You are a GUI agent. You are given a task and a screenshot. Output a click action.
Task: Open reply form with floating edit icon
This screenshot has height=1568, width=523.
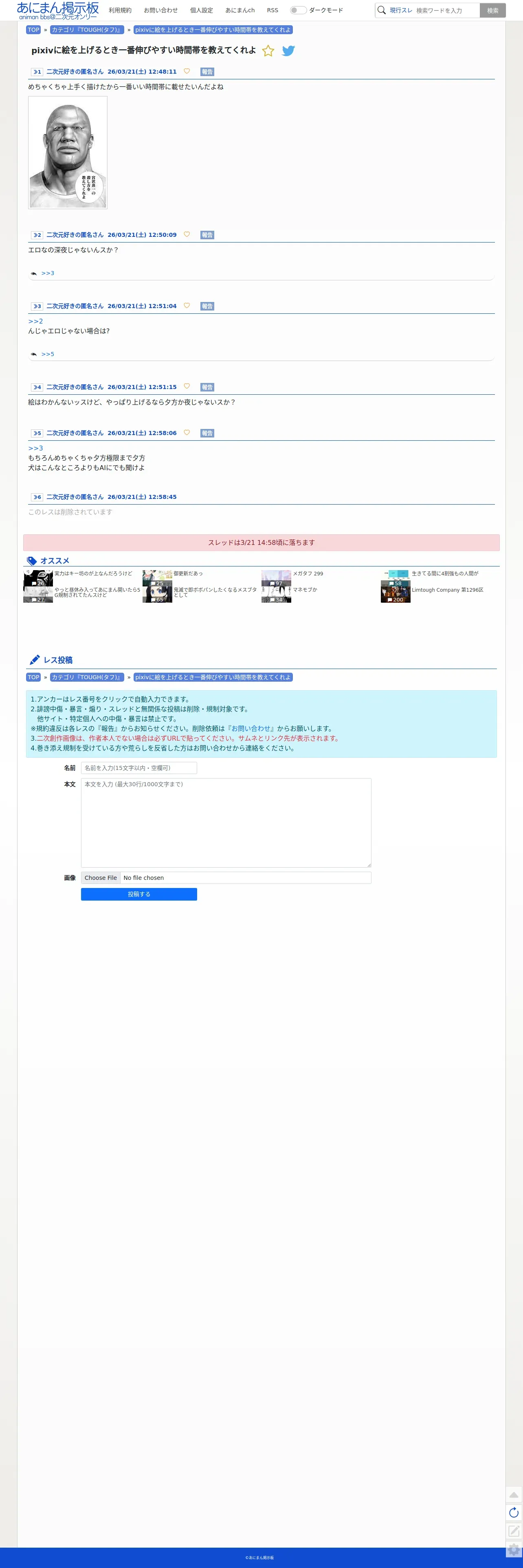click(514, 1531)
